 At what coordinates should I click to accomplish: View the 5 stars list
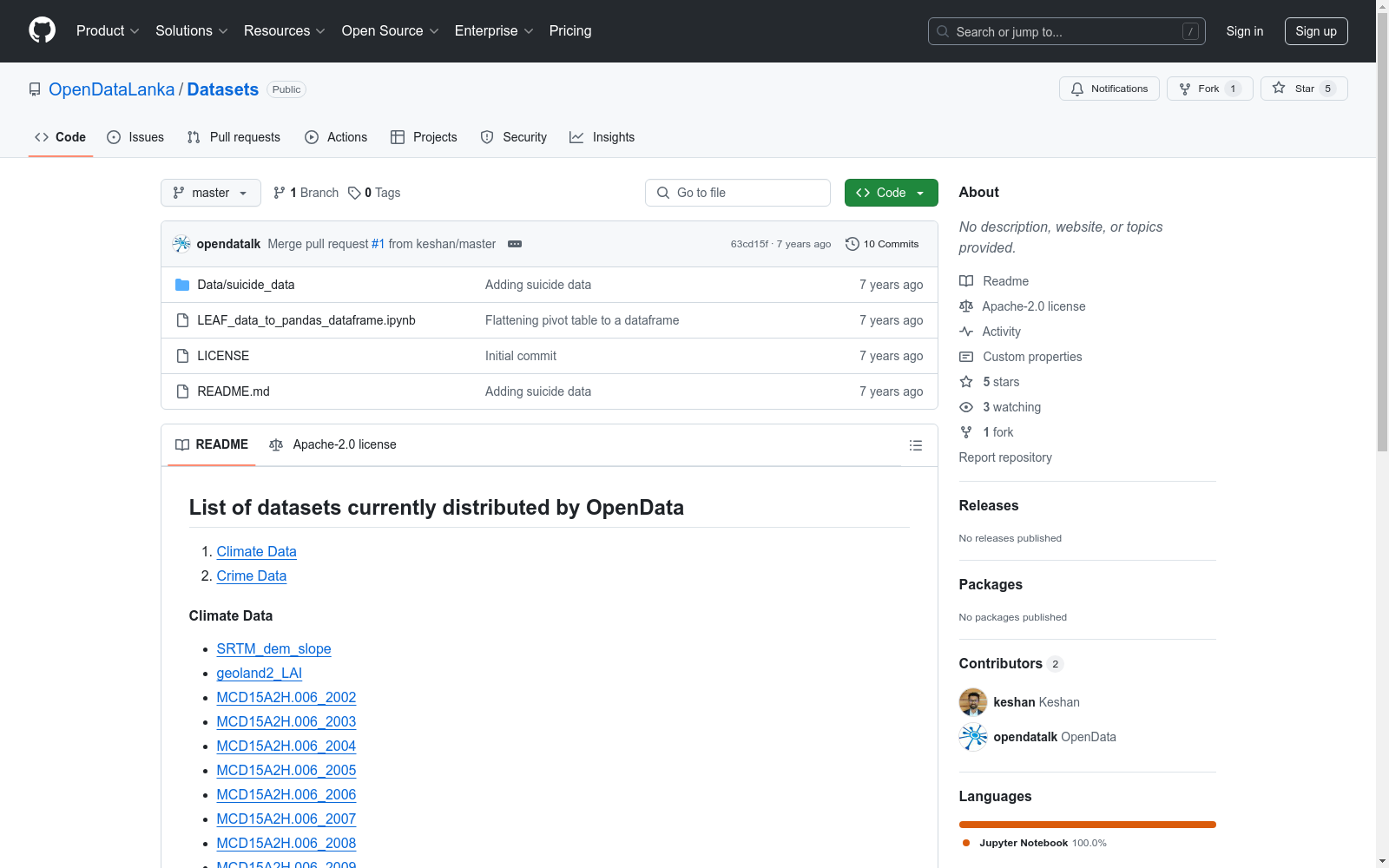pos(990,382)
